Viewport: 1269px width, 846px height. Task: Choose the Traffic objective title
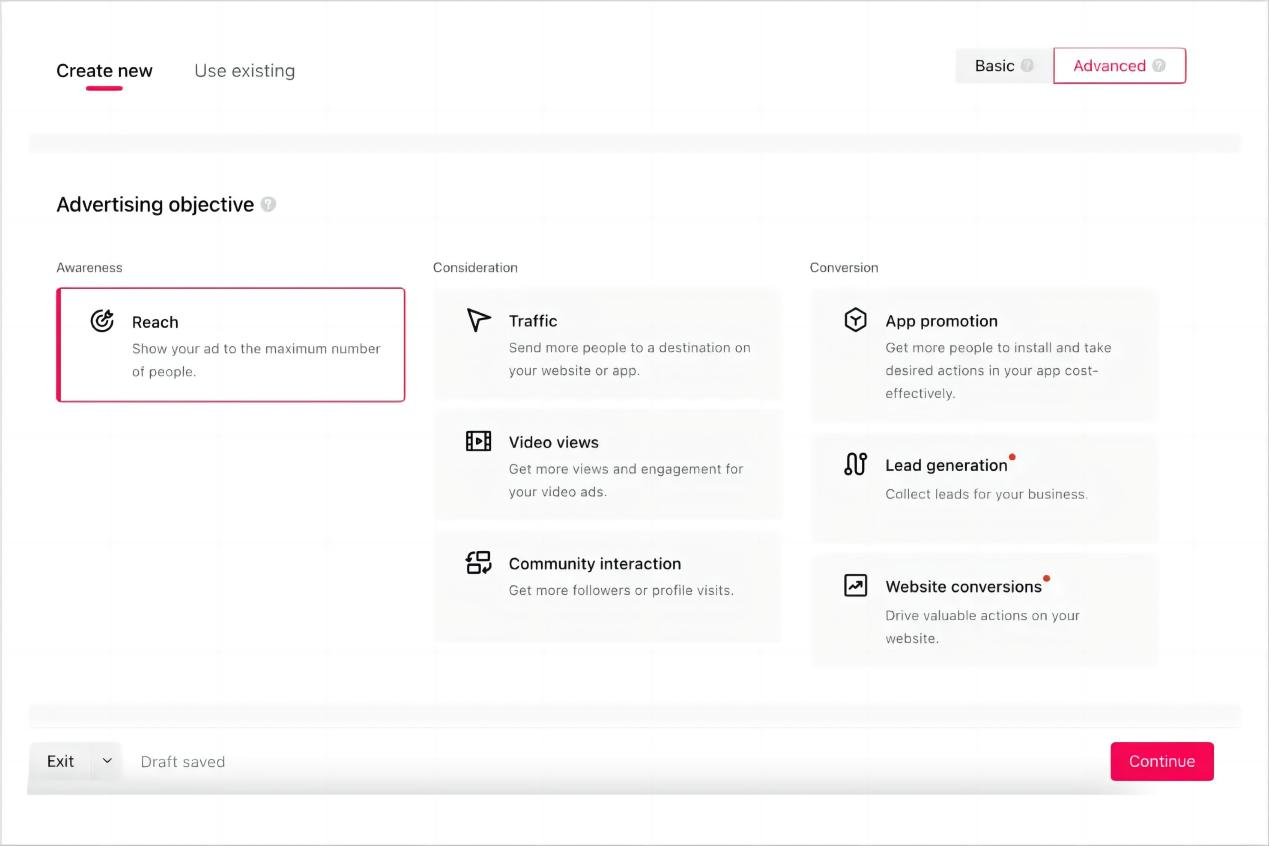pyautogui.click(x=533, y=321)
